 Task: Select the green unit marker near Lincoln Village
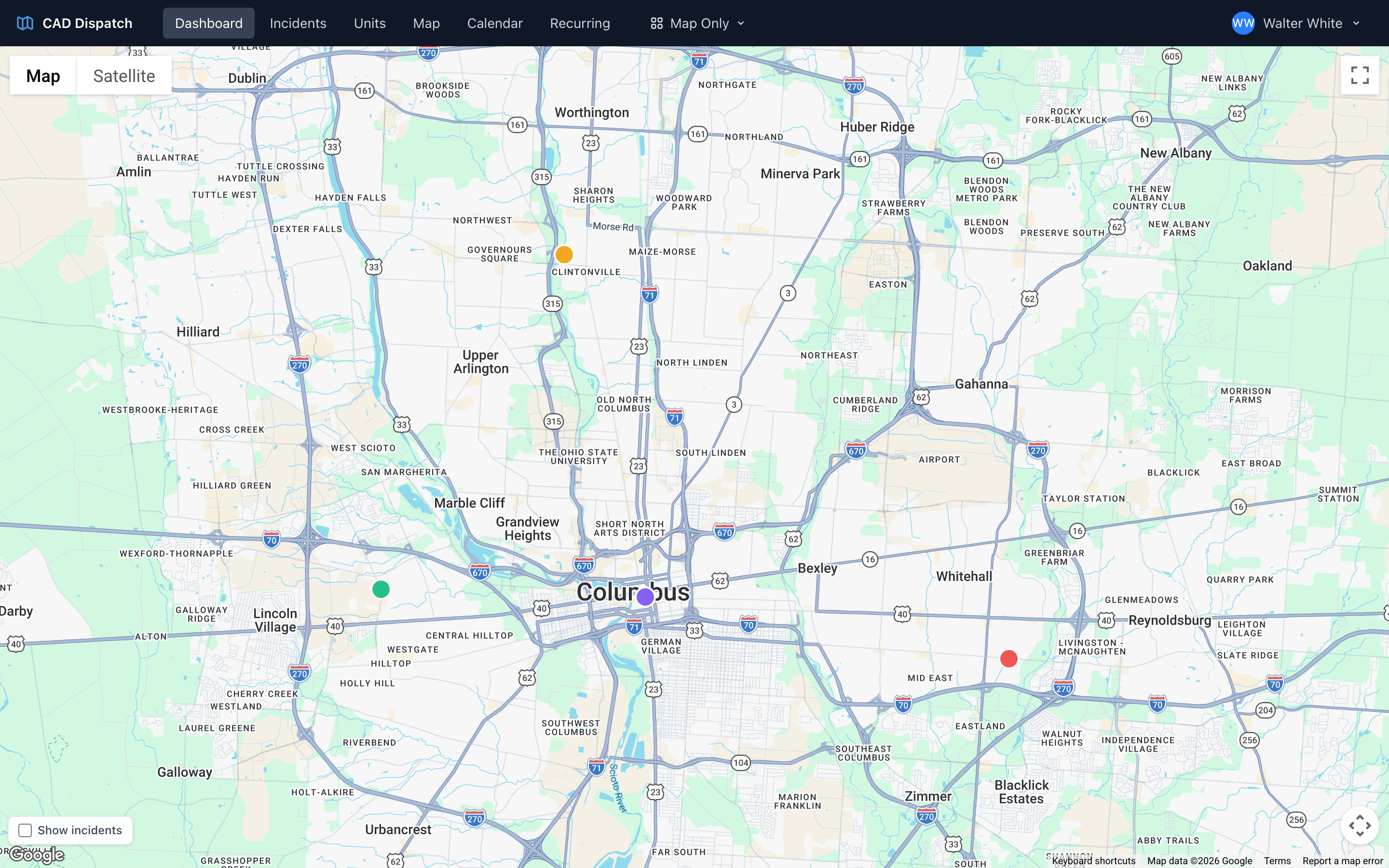tap(381, 589)
